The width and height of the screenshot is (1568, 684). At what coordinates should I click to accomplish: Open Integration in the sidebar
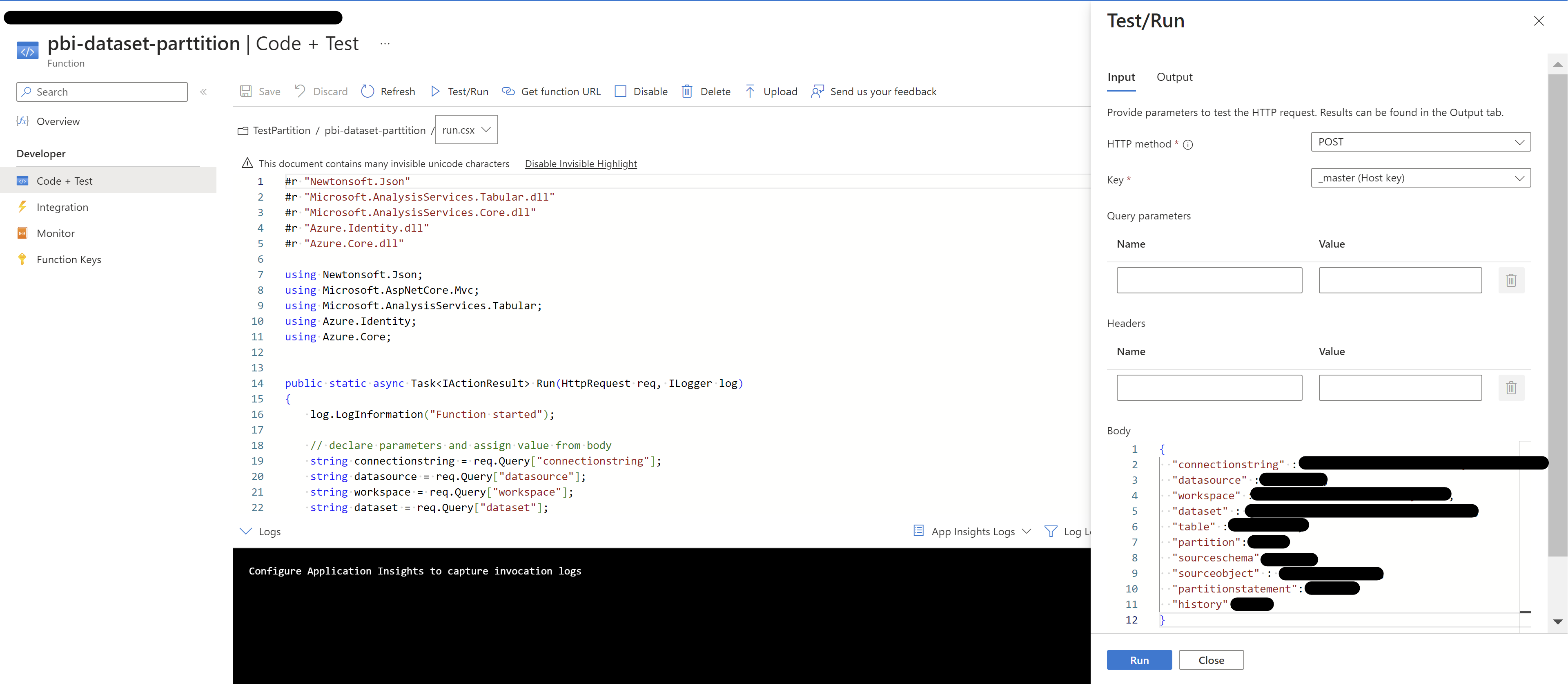click(62, 207)
